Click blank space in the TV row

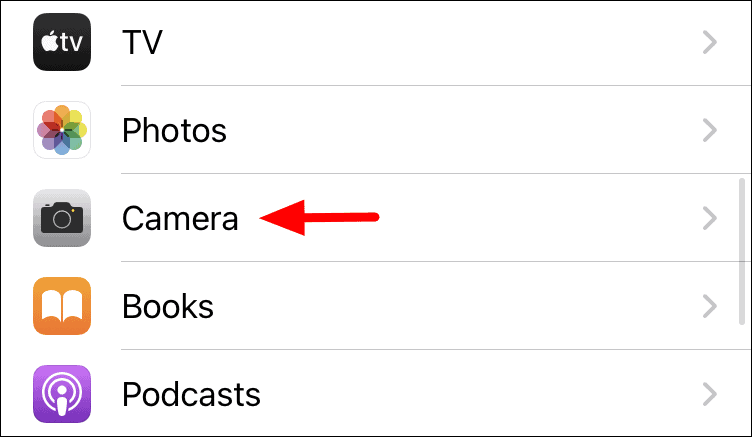(432, 42)
